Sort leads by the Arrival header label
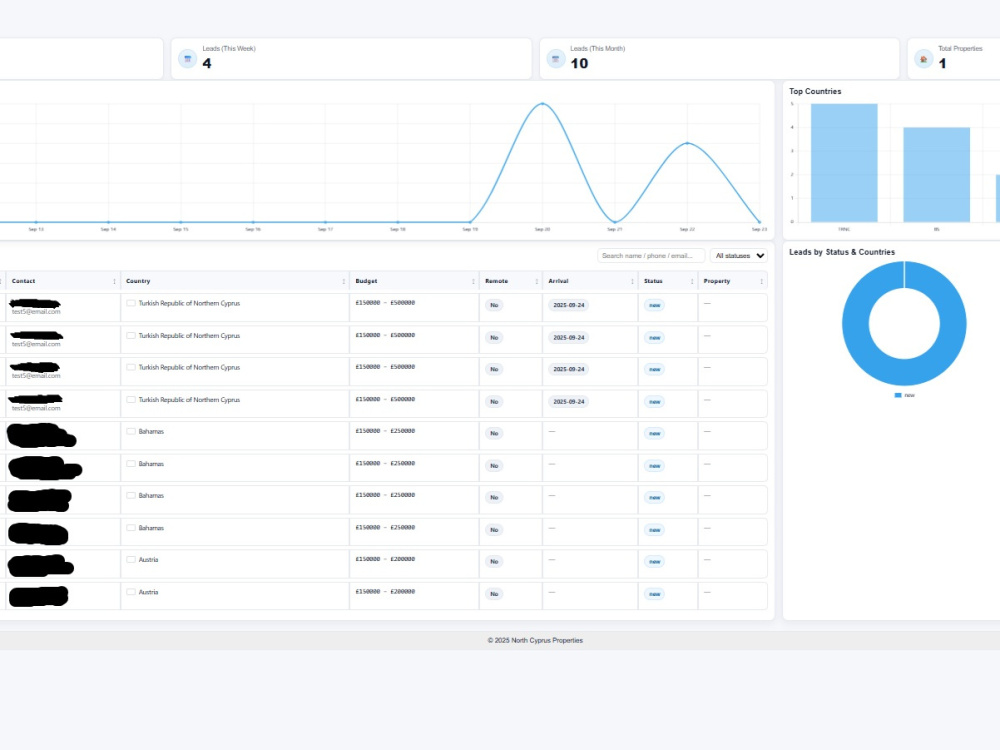The image size is (1000, 750). tap(558, 281)
